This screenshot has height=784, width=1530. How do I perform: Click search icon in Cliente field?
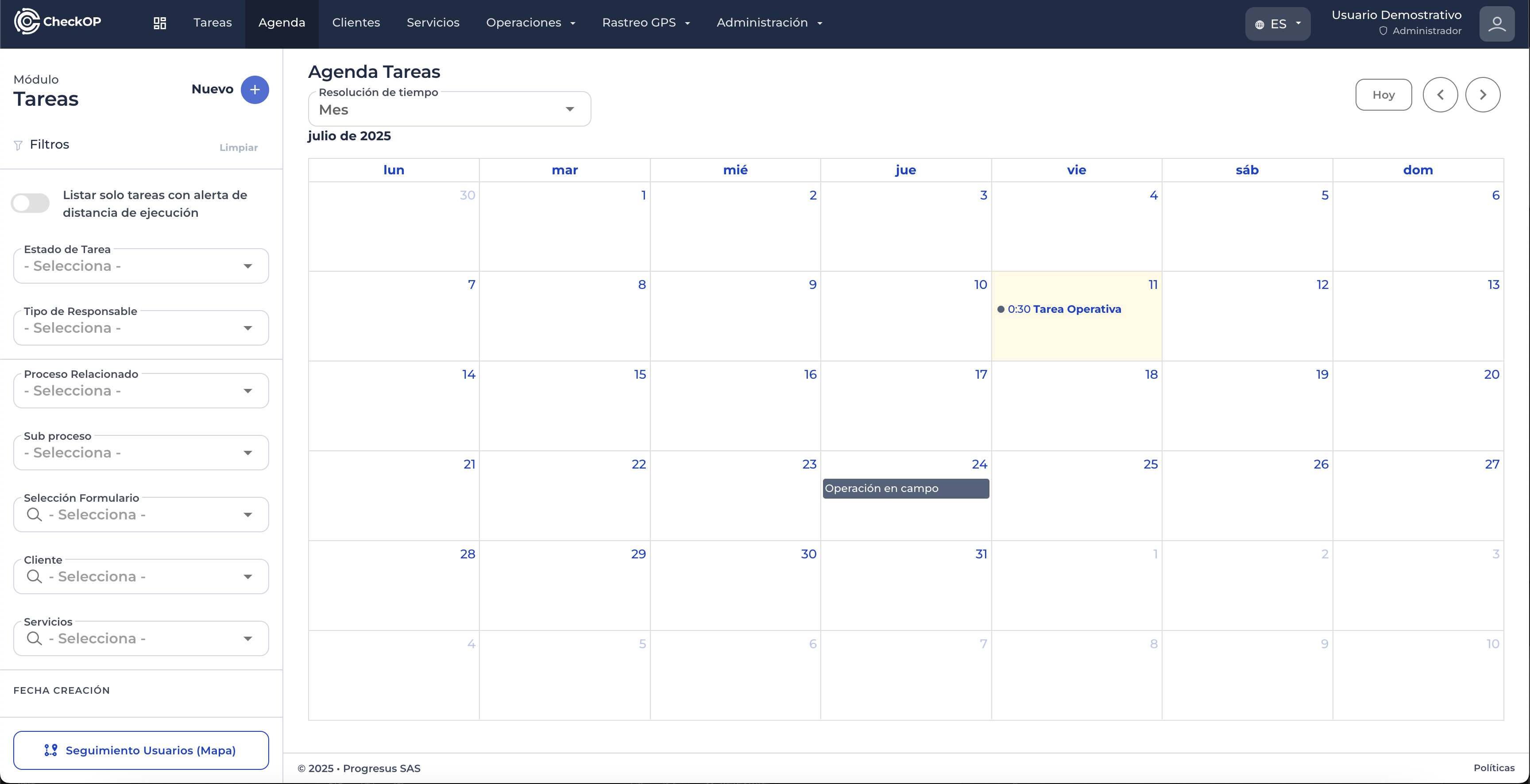(x=35, y=576)
